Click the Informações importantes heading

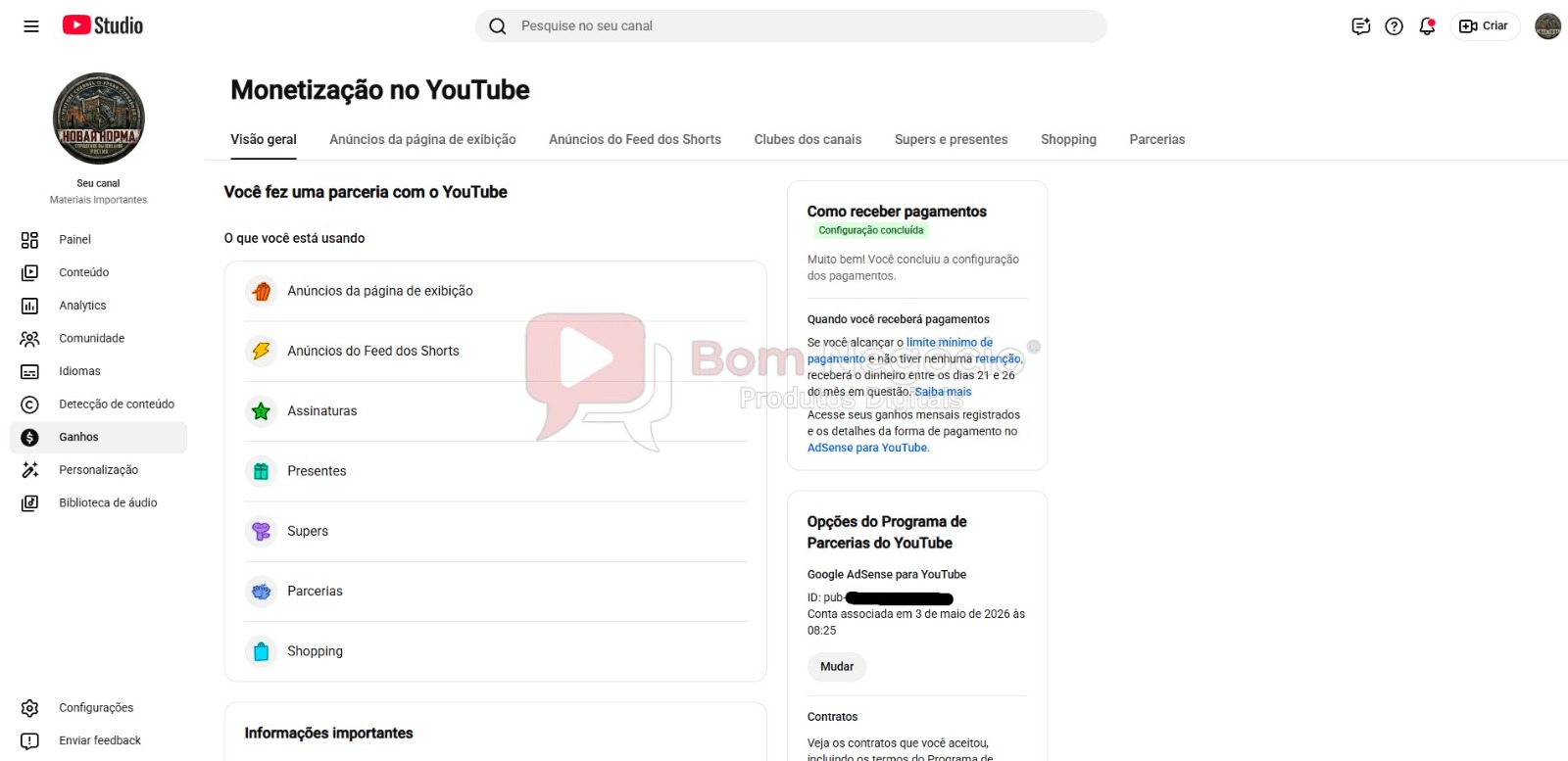coord(328,734)
